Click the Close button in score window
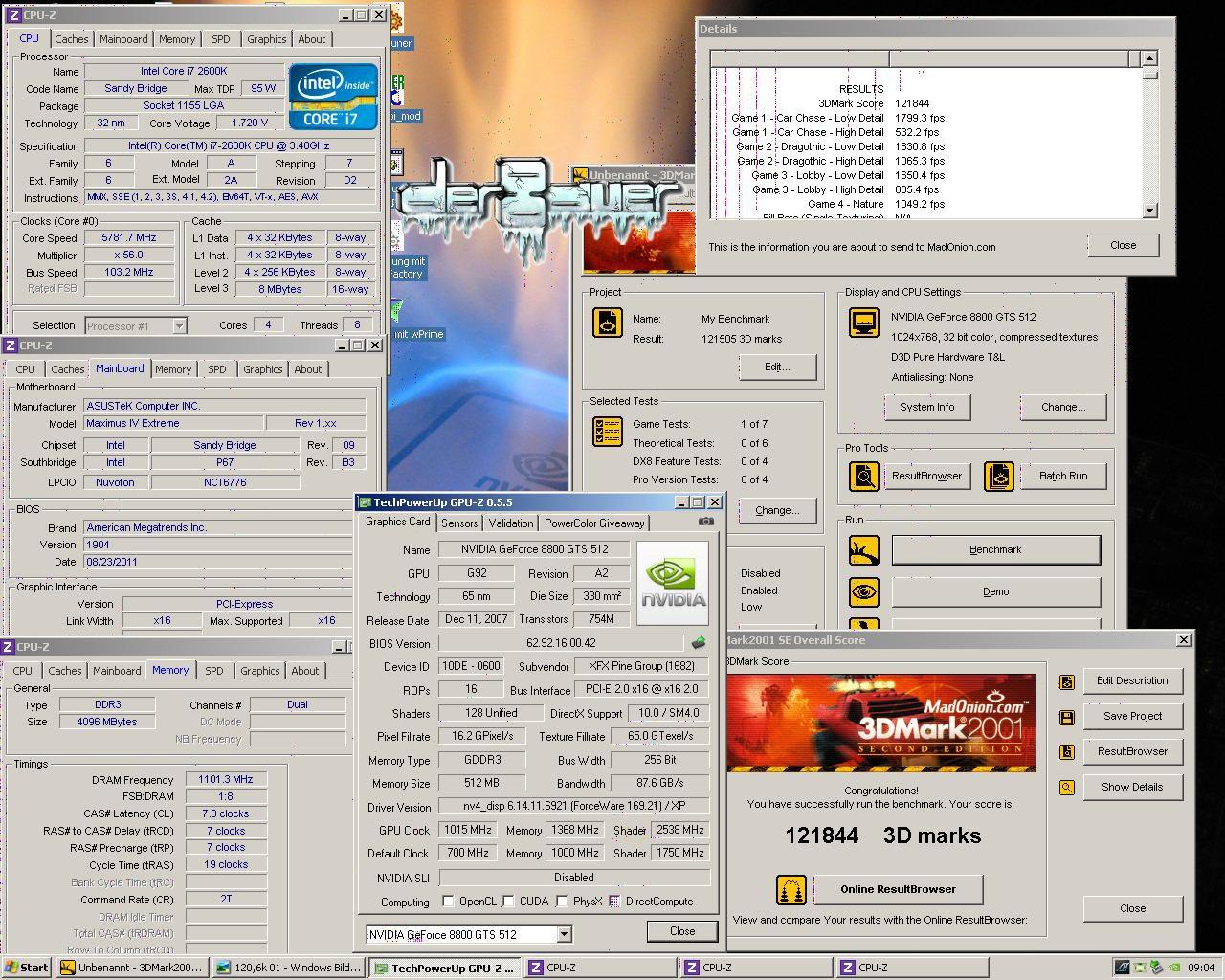Screen dimensions: 1225x980 (1133, 908)
